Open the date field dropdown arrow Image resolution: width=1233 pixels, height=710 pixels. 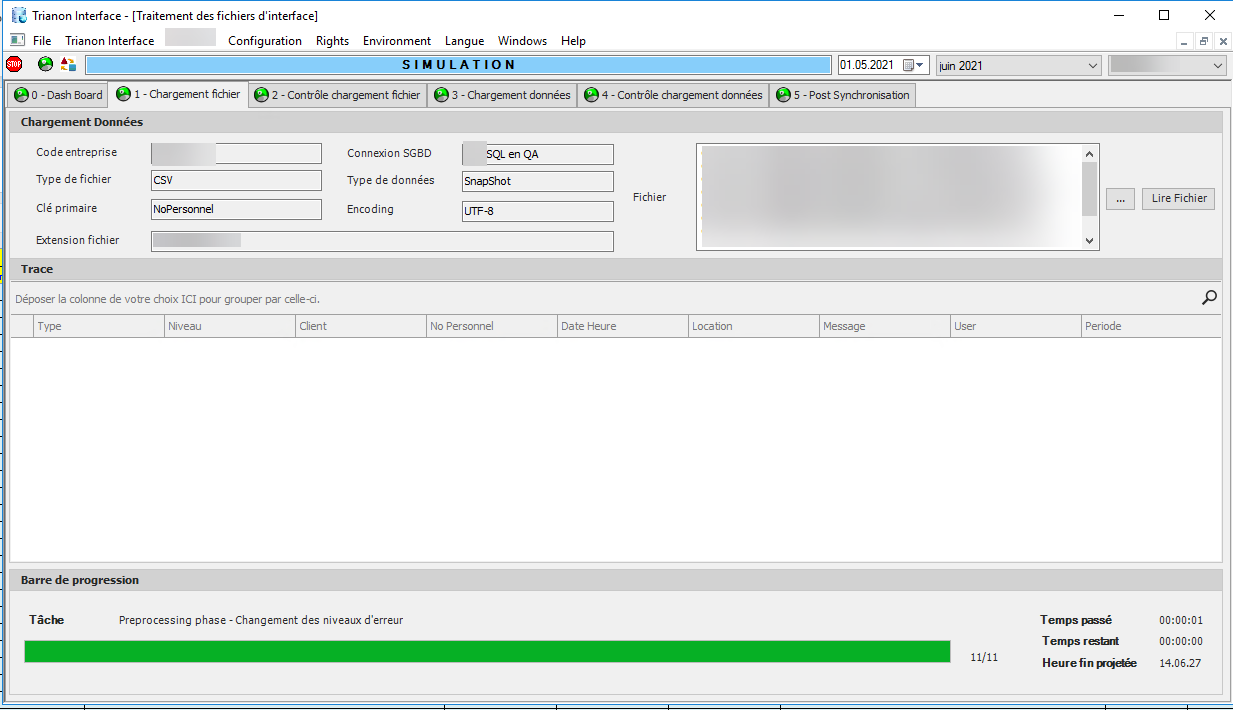(x=921, y=65)
